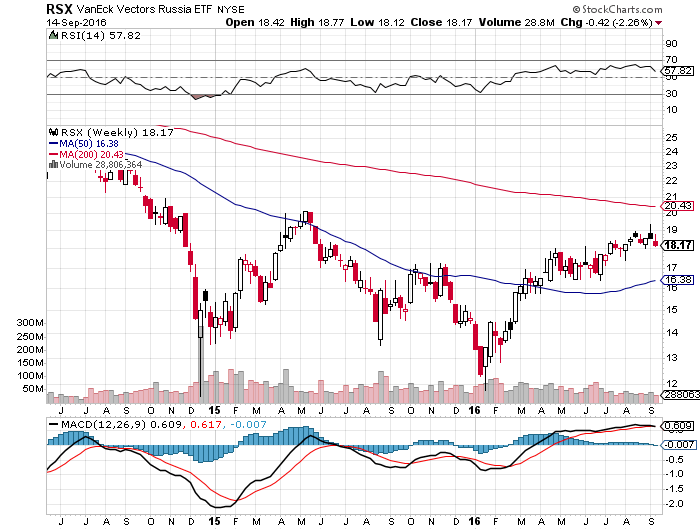Click the MA(50) 16.38 legend entry
The width and height of the screenshot is (700, 530).
coord(83,144)
